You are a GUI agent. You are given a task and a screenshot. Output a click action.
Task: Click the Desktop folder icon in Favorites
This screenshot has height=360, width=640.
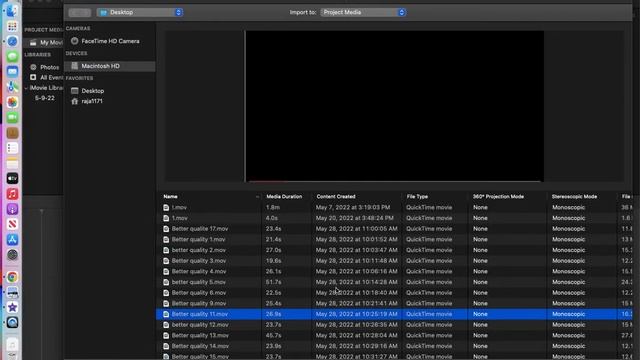tap(74, 91)
